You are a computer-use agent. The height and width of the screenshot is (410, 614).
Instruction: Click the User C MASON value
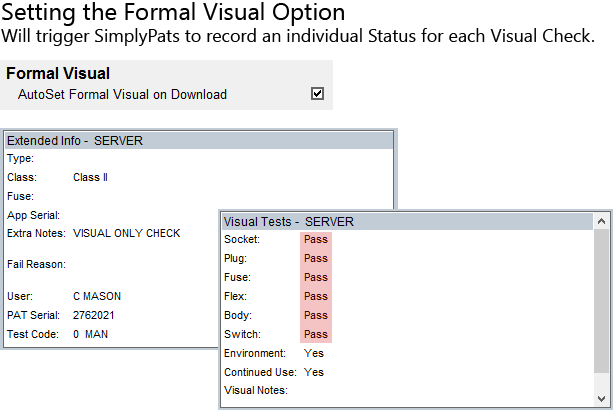(x=99, y=297)
